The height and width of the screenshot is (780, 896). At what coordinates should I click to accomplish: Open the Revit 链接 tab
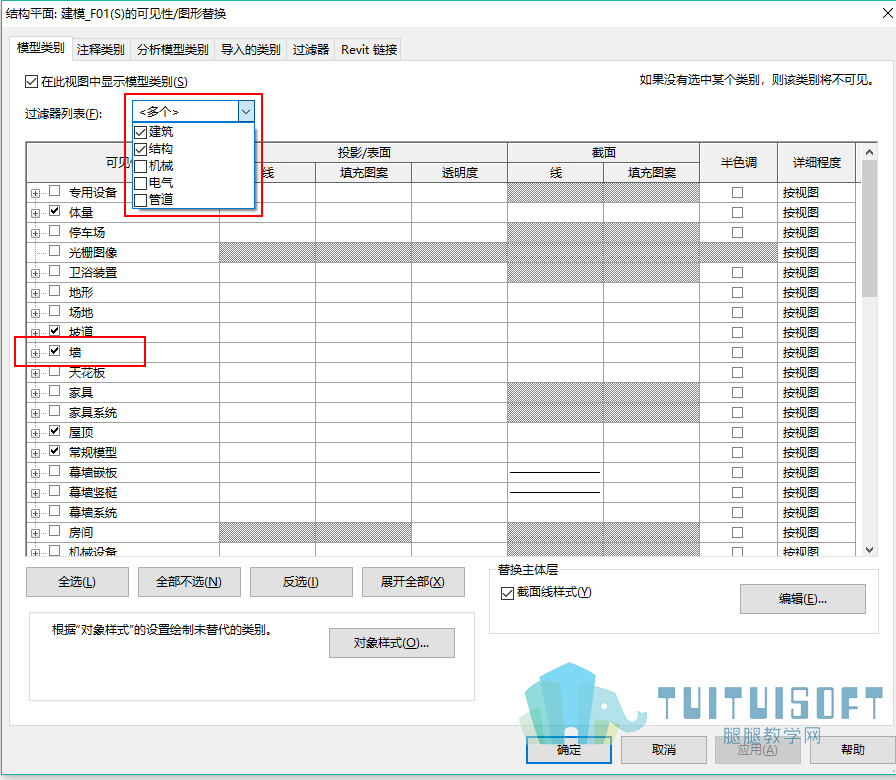pyautogui.click(x=369, y=50)
